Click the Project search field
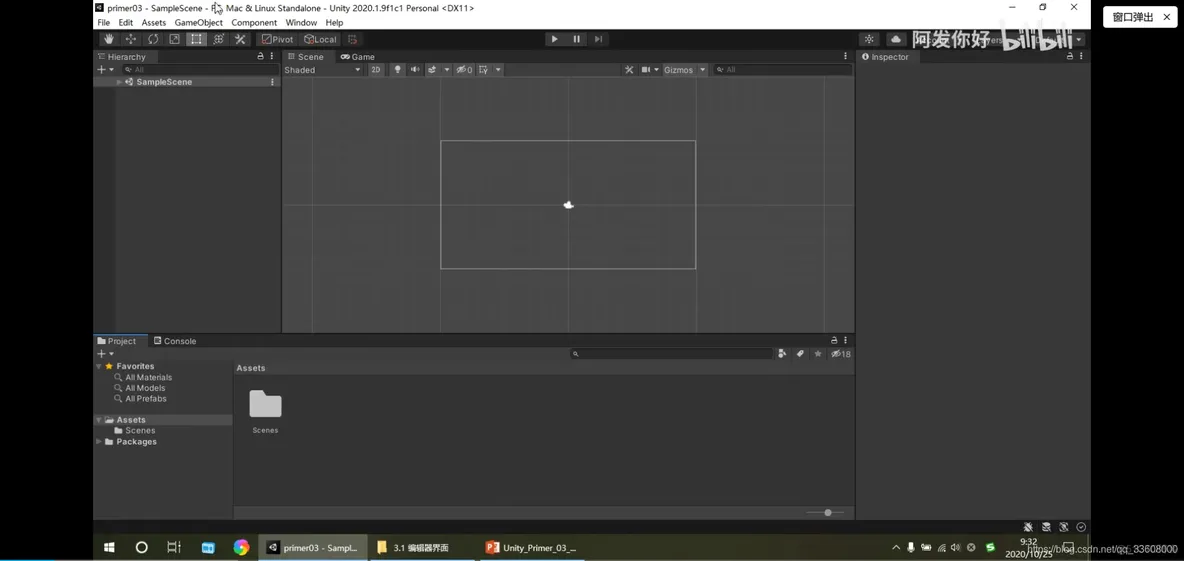1184x561 pixels. click(671, 353)
